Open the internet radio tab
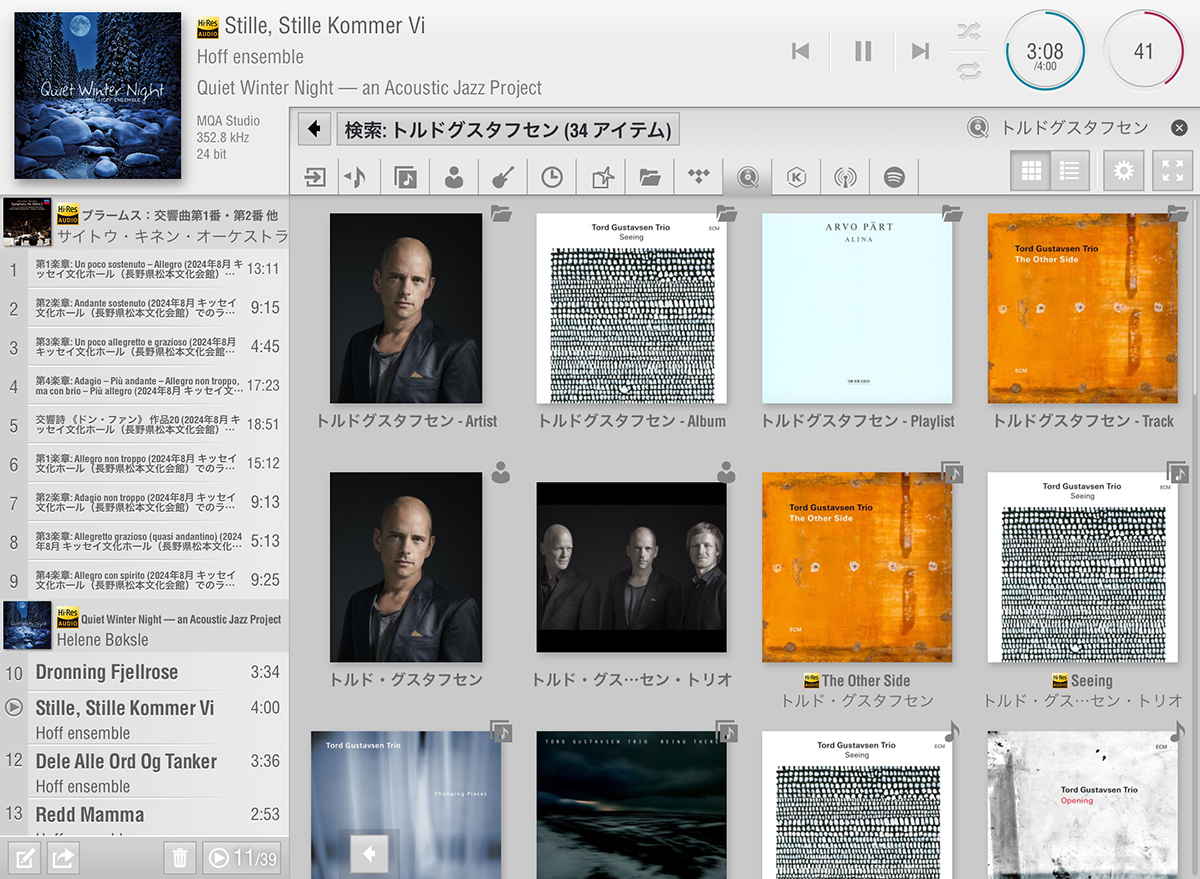 click(x=845, y=177)
